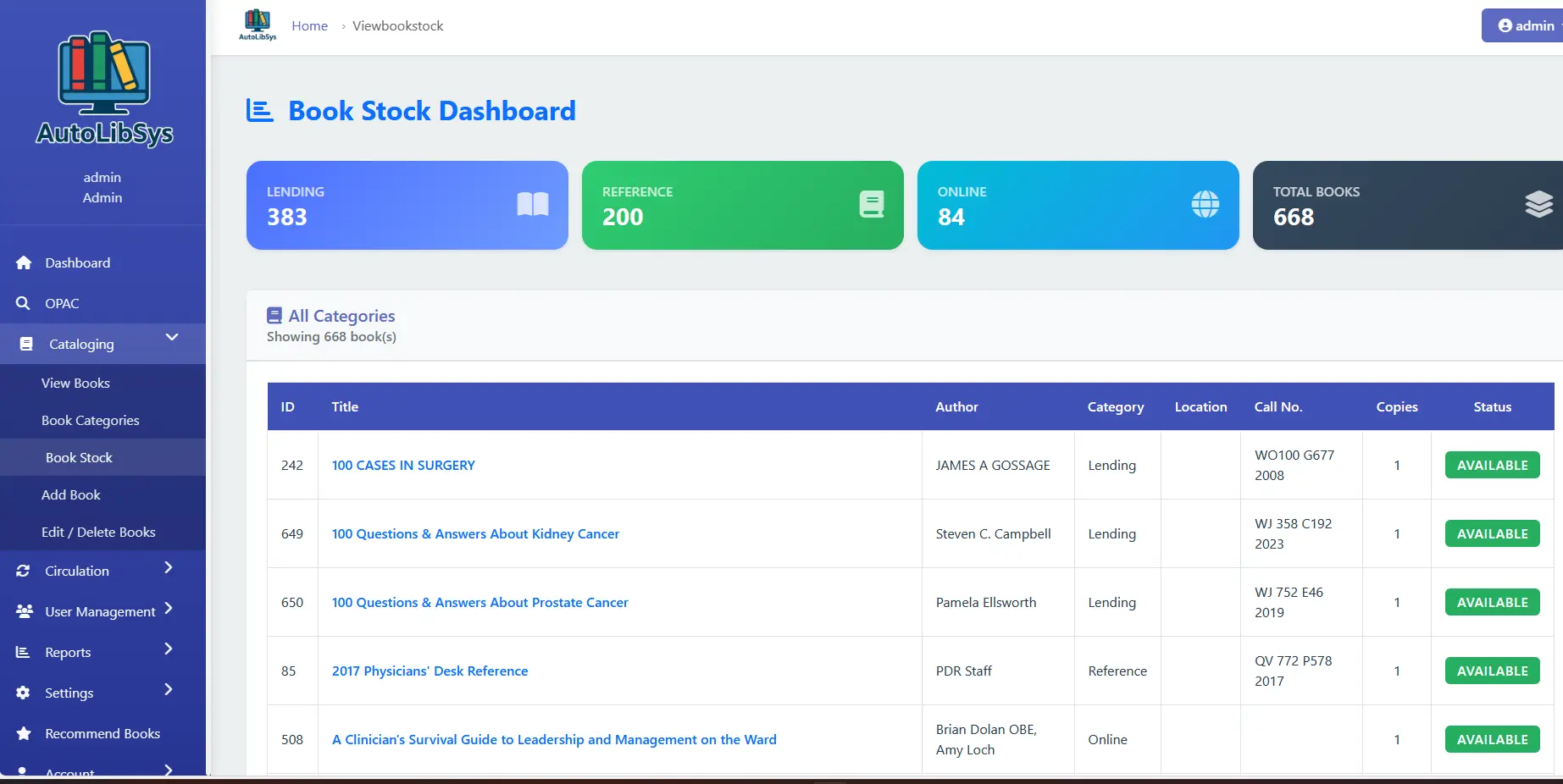Click the book icon on Reference card
1563x784 pixels.
tap(871, 204)
